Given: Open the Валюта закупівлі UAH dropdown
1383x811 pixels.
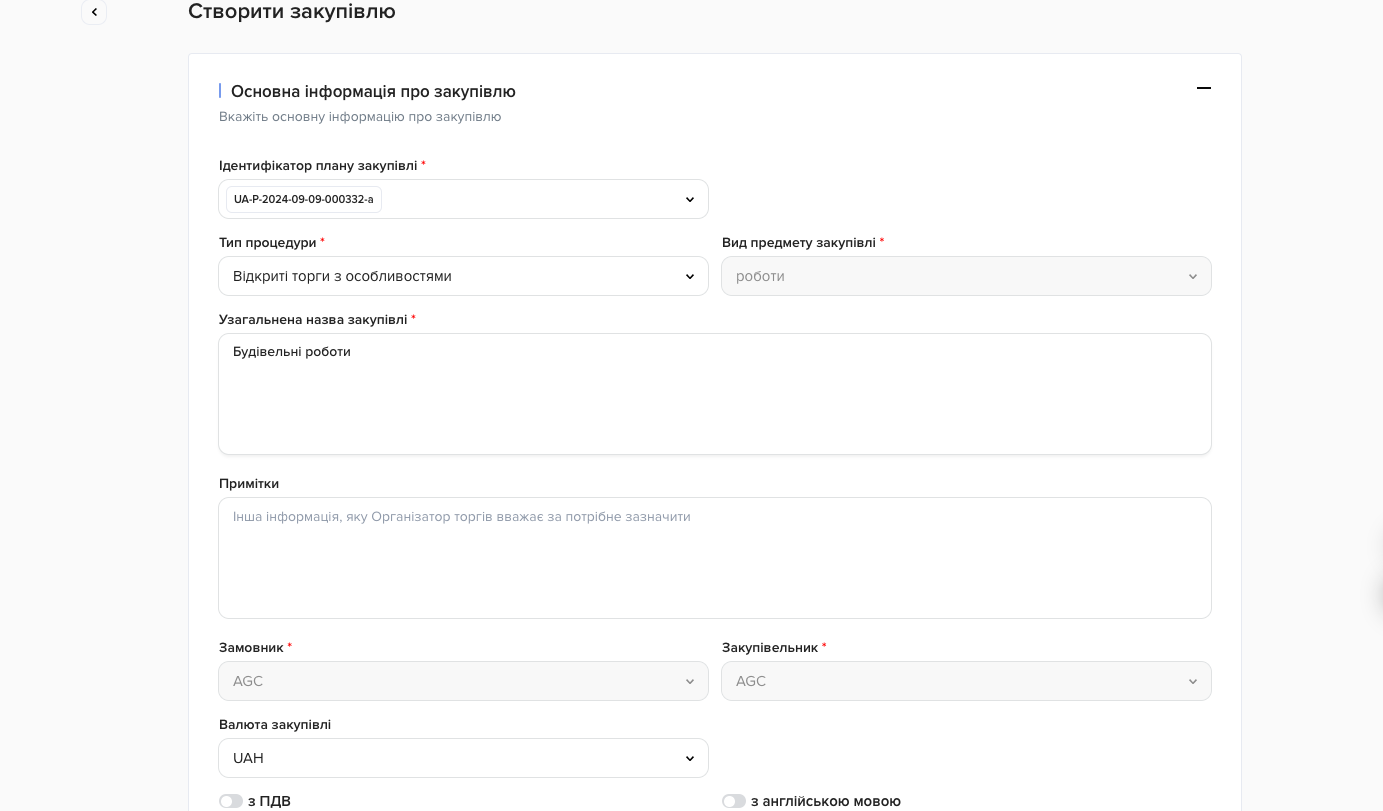Looking at the screenshot, I should pos(463,758).
